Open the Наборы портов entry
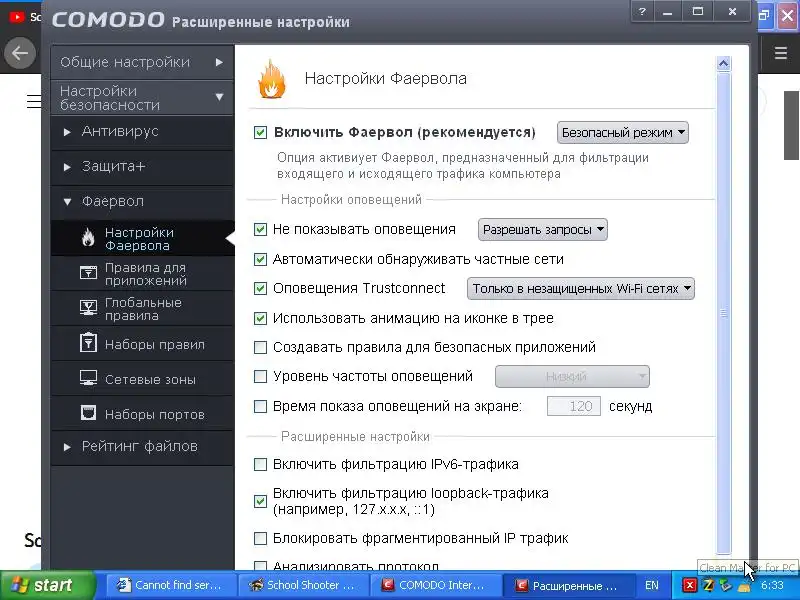The height and width of the screenshot is (600, 800). click(142, 414)
